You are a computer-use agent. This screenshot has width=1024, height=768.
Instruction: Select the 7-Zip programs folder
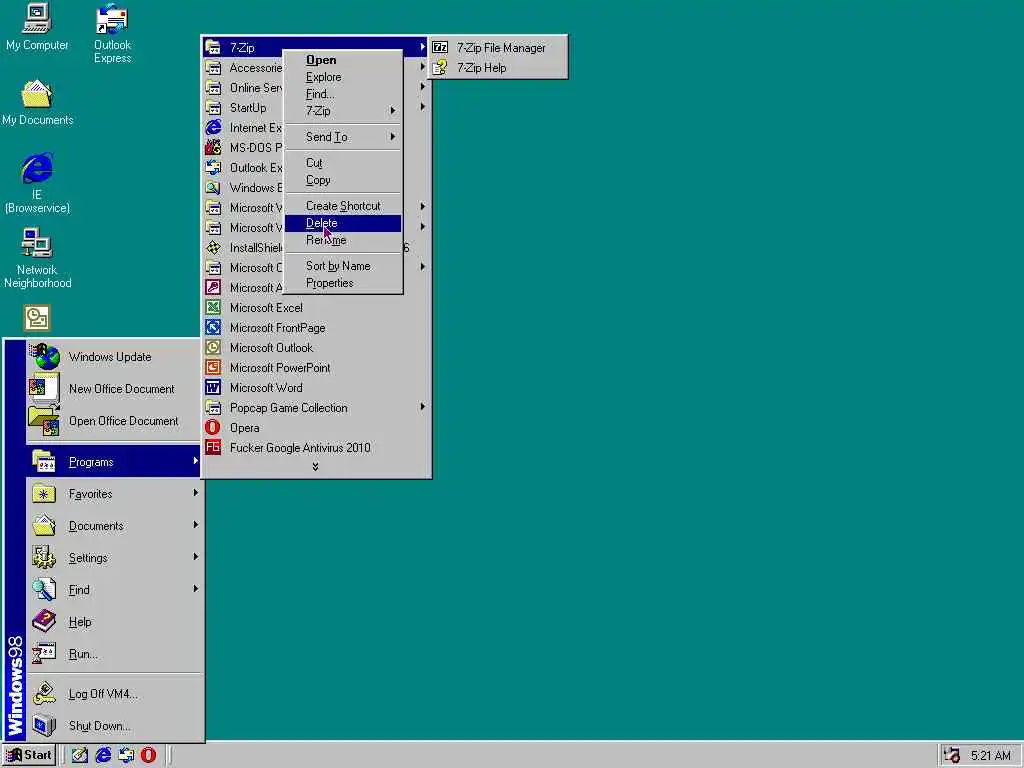tap(242, 48)
